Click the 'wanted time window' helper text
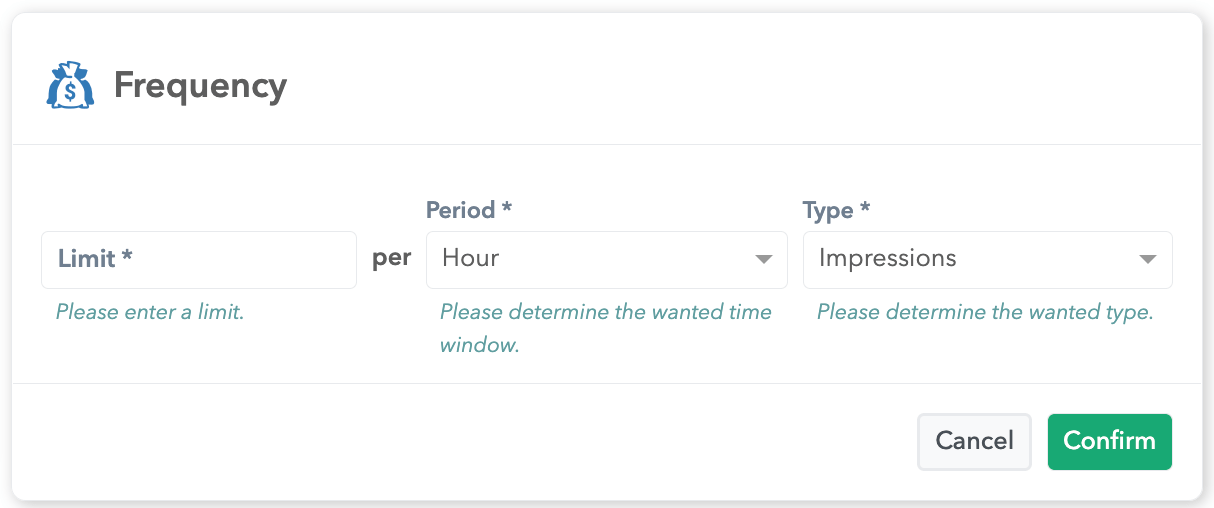 606,328
